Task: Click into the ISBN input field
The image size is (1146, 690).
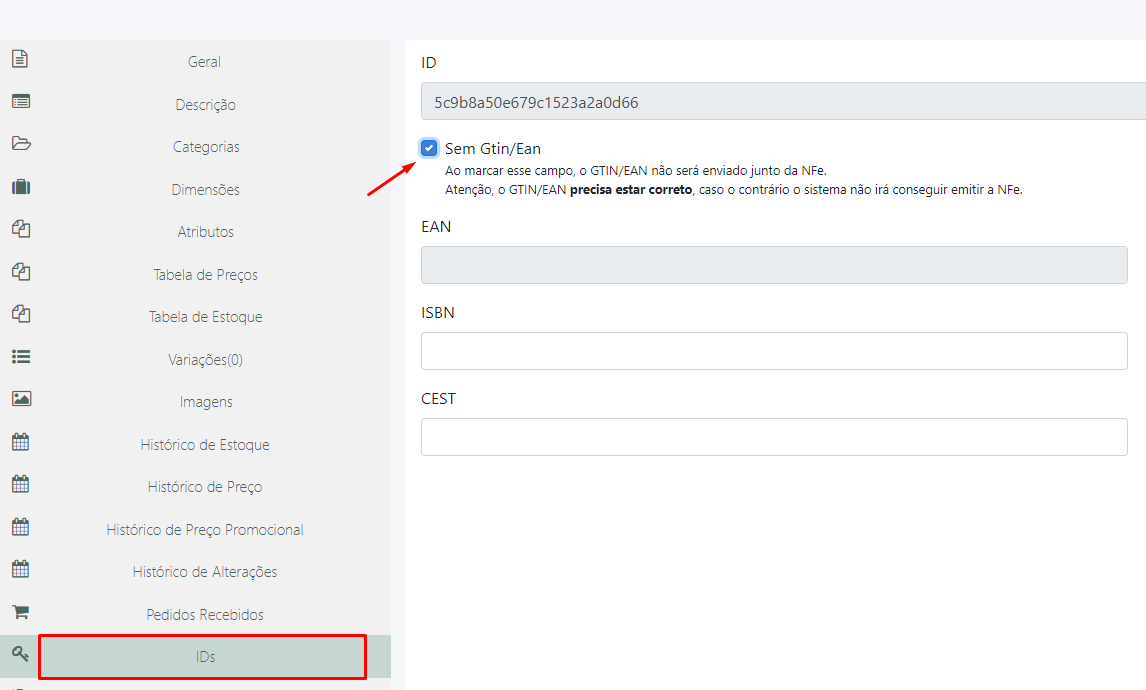Action: [x=773, y=351]
